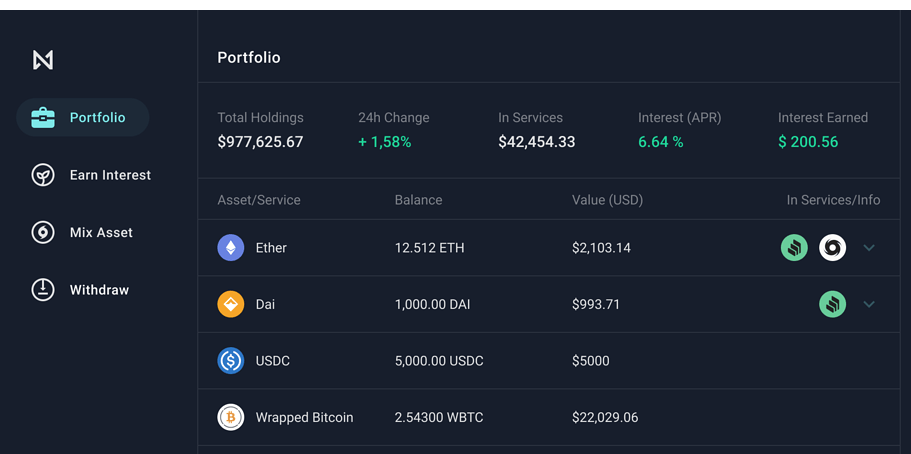Click the Mix Asset swirl icon

tap(43, 233)
